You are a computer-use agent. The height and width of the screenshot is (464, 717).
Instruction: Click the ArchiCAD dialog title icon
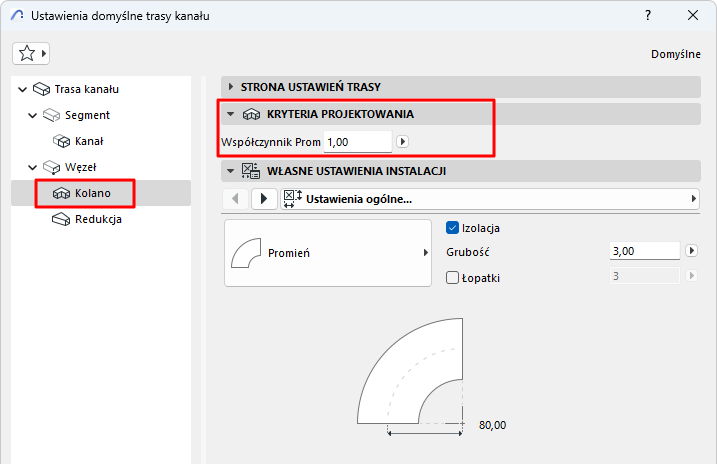coord(16,16)
